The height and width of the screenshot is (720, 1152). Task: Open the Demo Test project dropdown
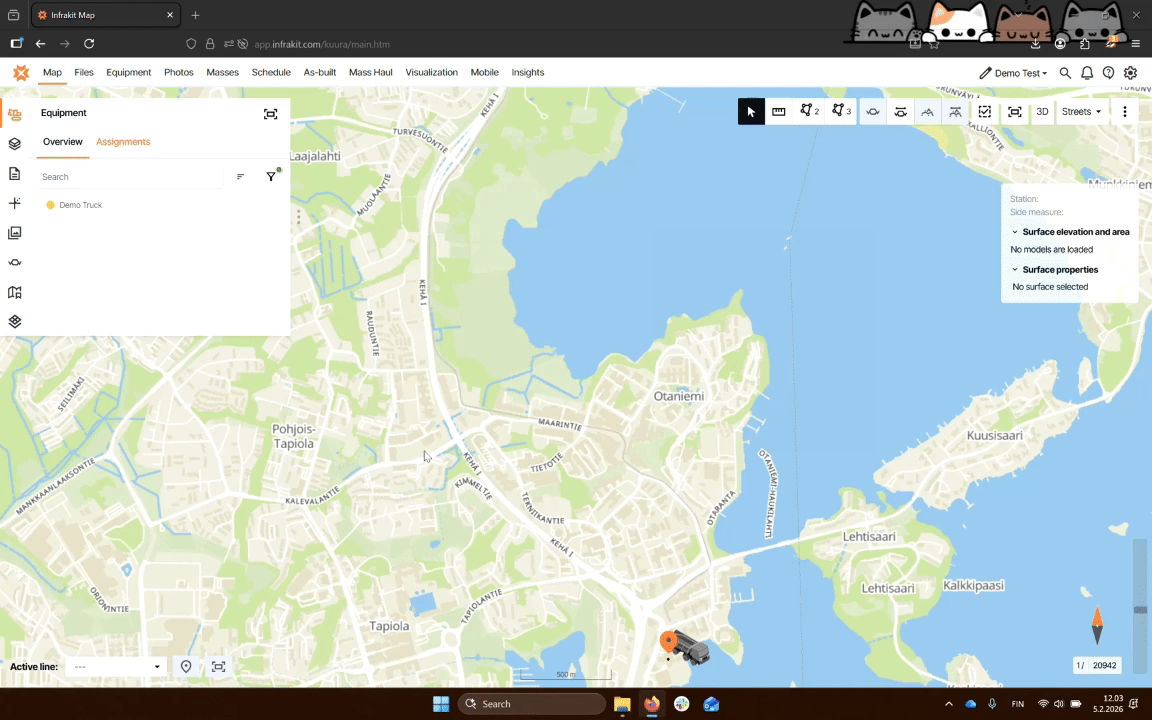point(1013,73)
